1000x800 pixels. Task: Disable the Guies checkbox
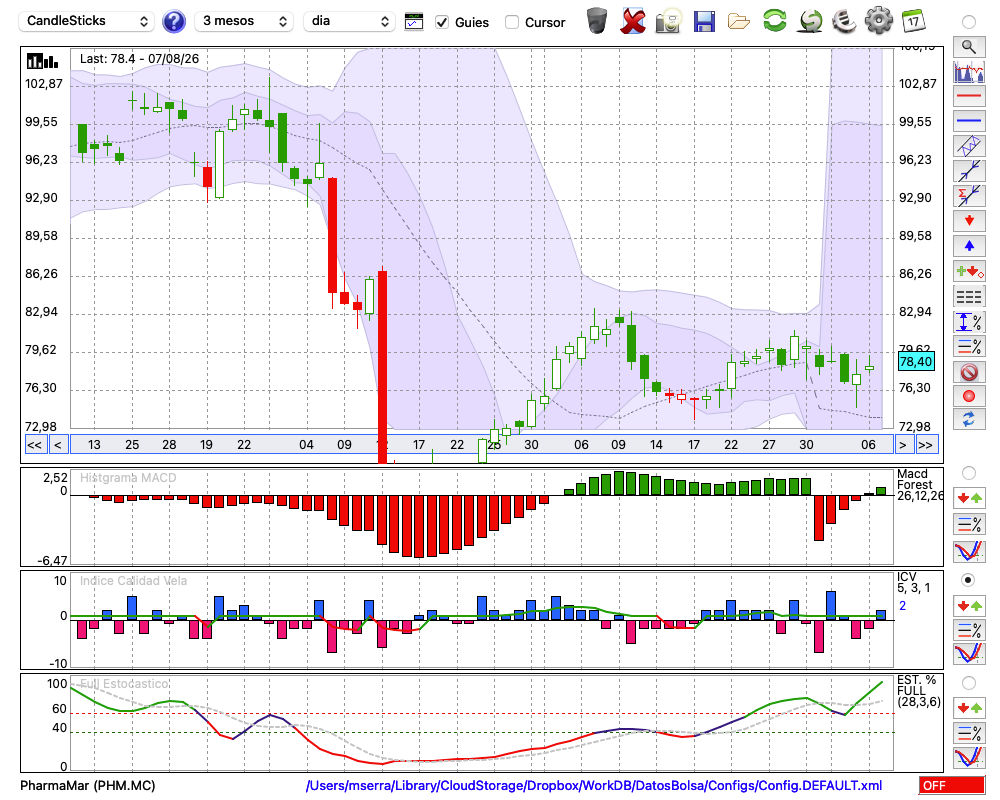(x=441, y=22)
